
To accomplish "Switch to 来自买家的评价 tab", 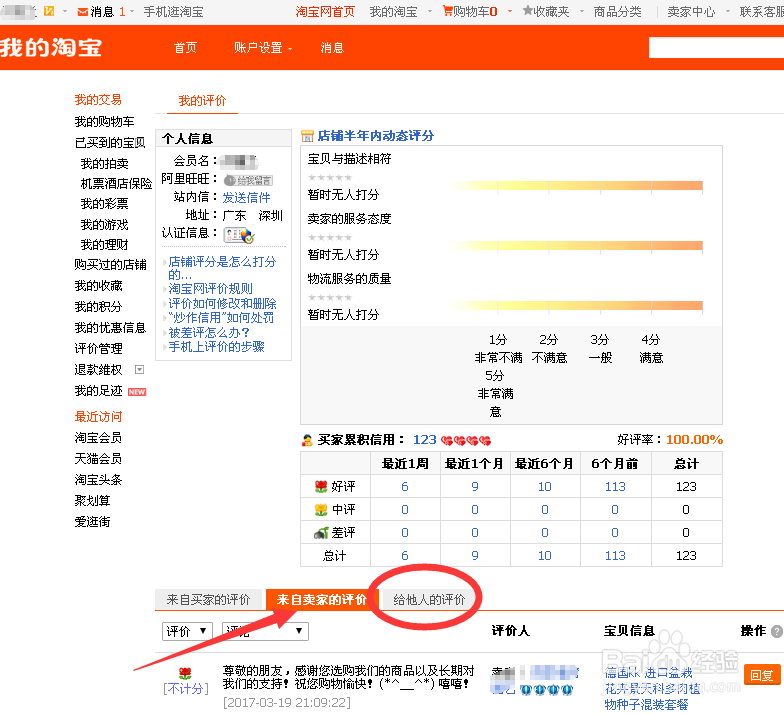I will coord(208,599).
